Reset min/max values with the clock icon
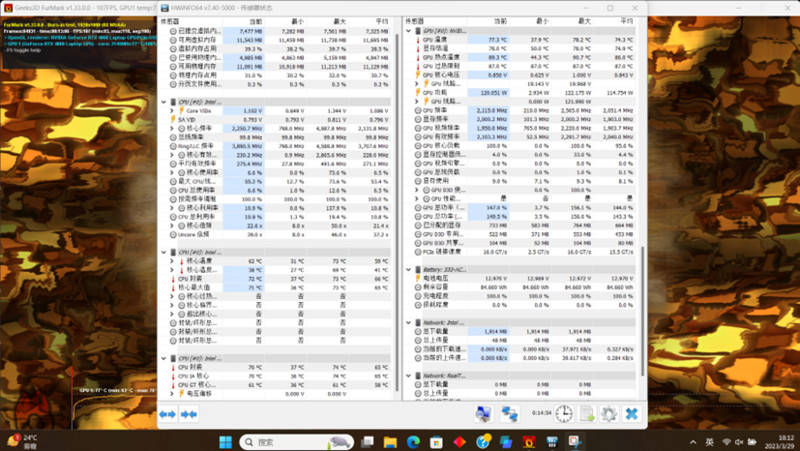The image size is (800, 451). click(564, 414)
